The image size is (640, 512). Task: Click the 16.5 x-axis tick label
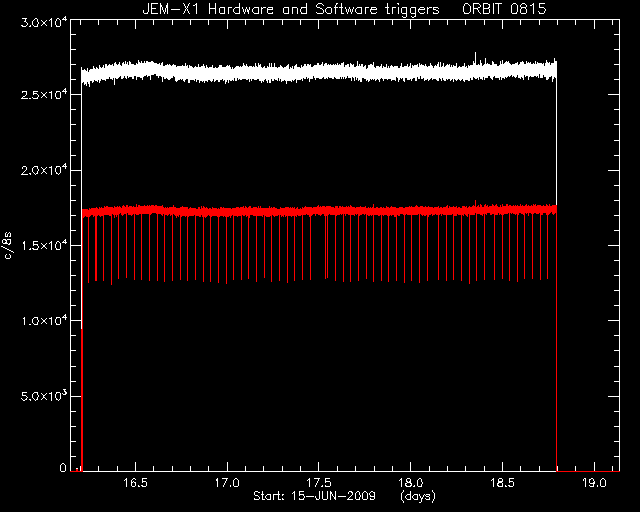click(x=135, y=483)
